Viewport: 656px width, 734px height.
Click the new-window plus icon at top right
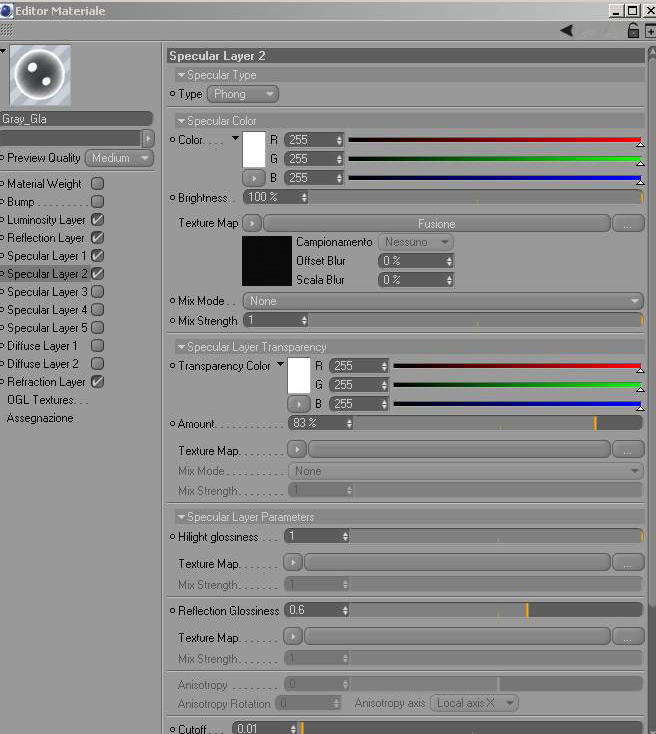click(x=650, y=31)
